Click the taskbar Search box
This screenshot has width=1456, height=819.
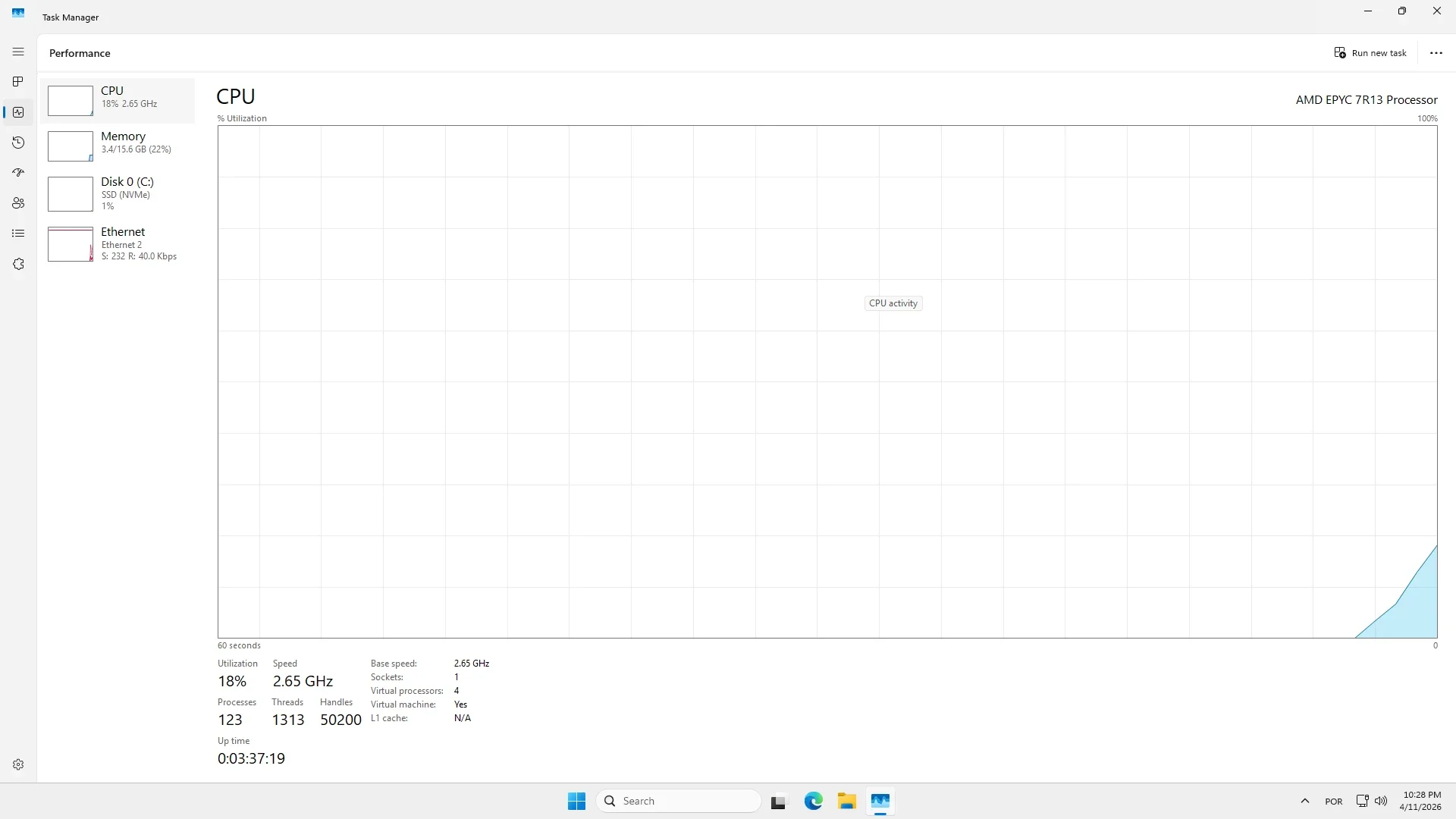tap(679, 801)
